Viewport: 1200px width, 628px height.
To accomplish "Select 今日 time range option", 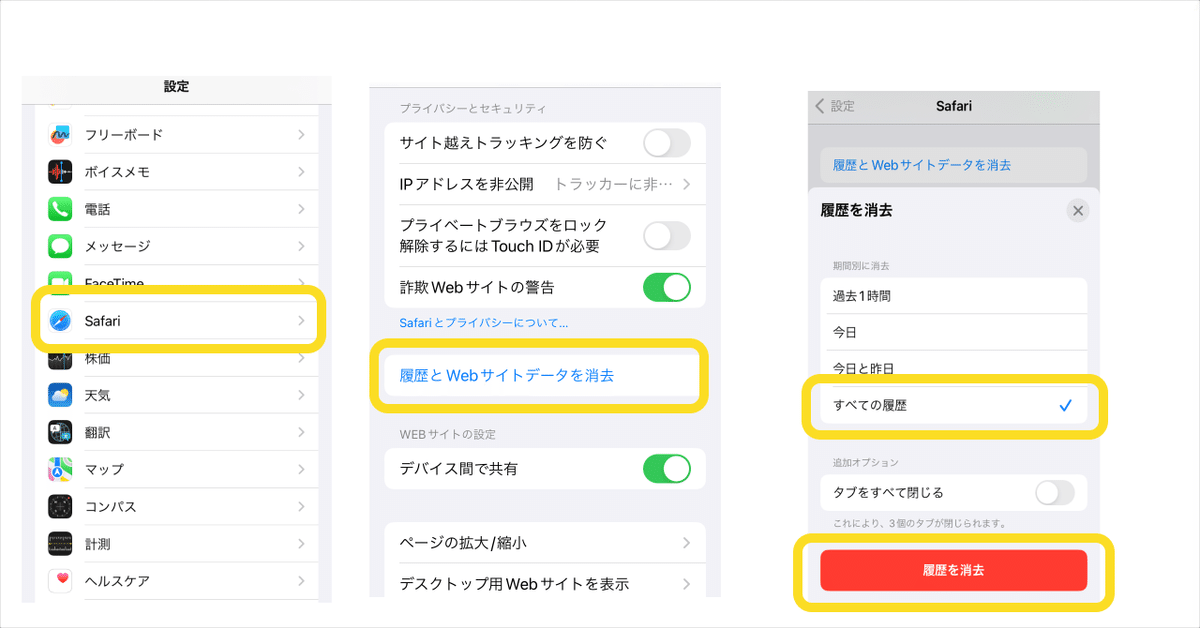I will [x=953, y=332].
